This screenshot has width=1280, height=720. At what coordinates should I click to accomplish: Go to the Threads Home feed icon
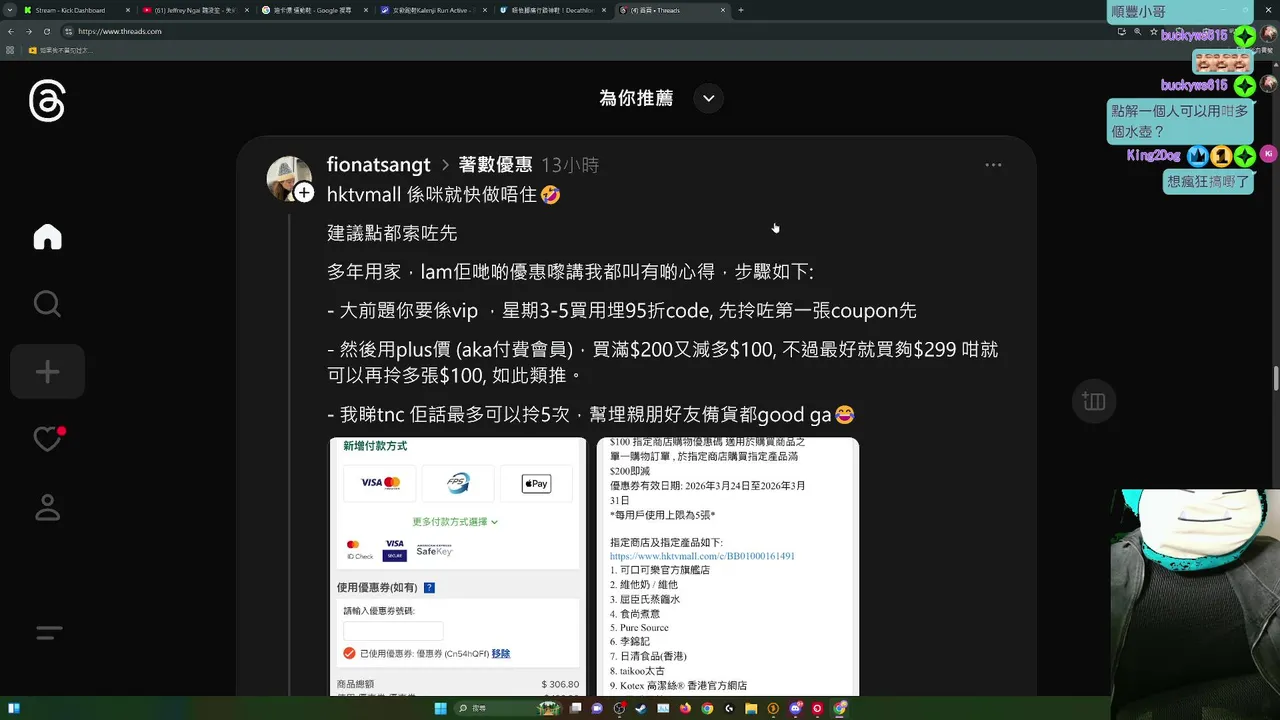point(47,237)
